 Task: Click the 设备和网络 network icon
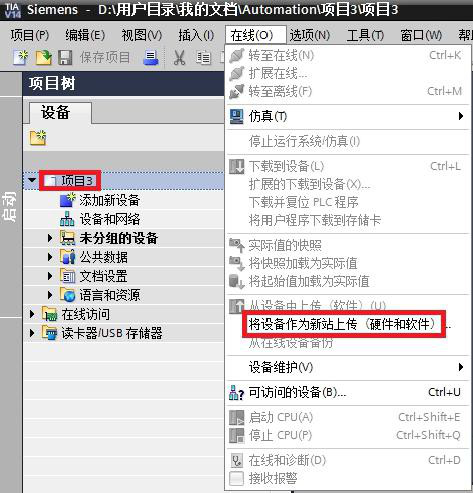pyautogui.click(x=67, y=219)
